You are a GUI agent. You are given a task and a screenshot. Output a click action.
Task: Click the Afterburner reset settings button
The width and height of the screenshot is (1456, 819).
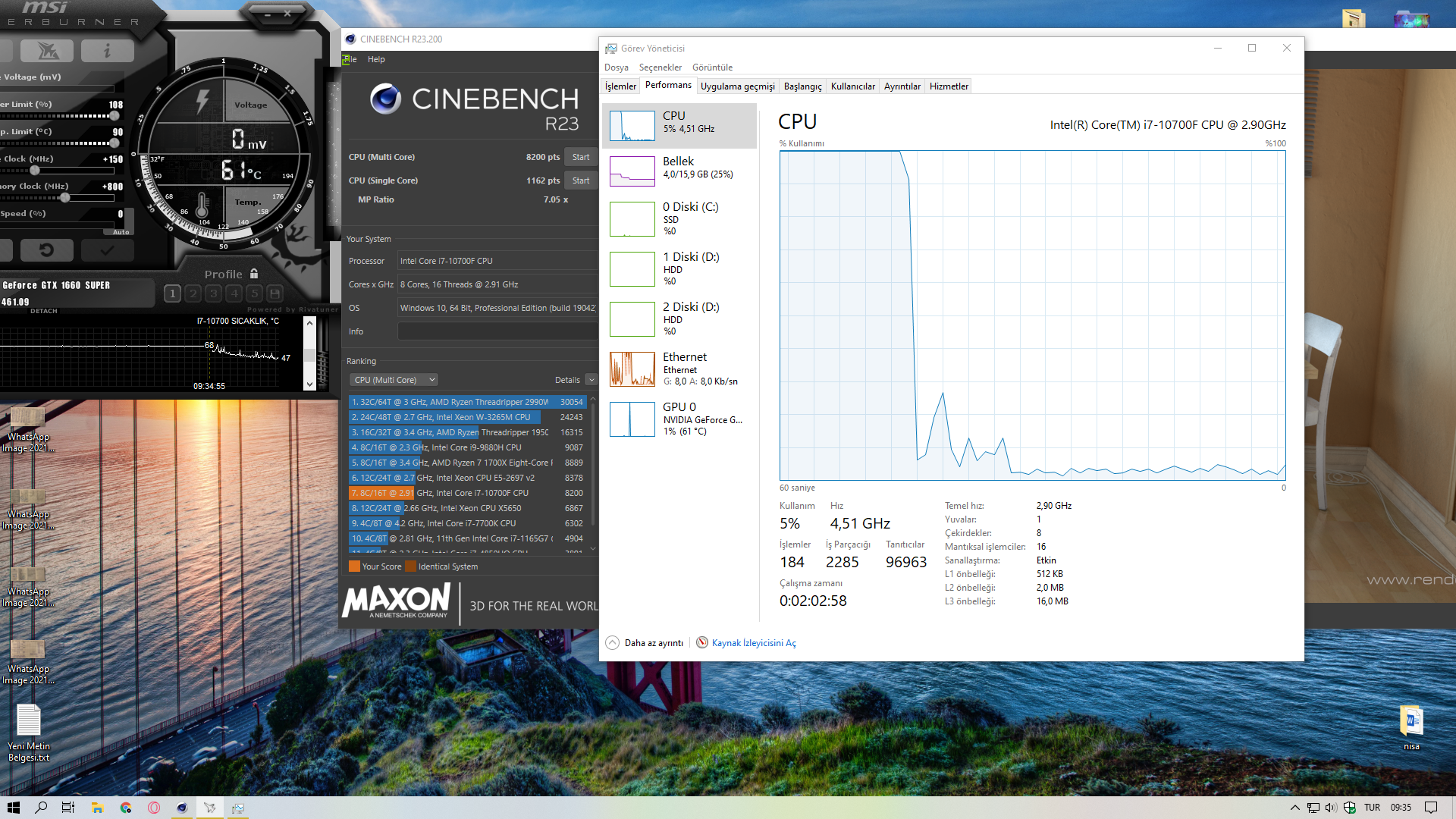(x=46, y=249)
